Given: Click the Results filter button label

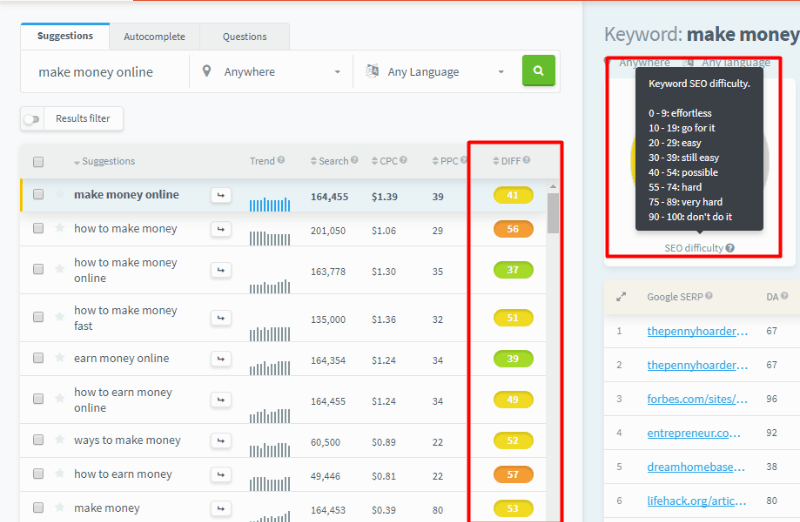Looking at the screenshot, I should 83,118.
